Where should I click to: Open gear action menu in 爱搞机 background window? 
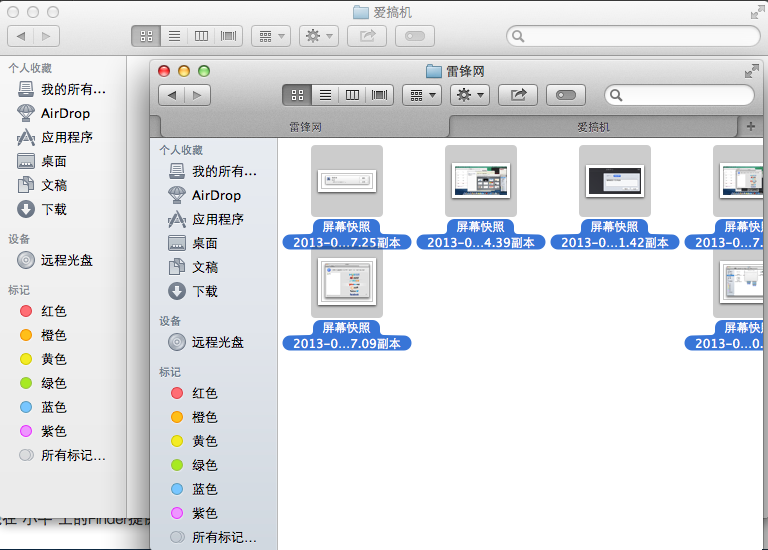(319, 36)
